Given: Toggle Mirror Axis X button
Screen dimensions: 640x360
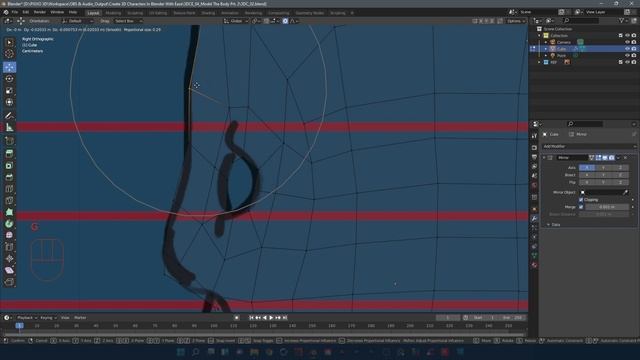Looking at the screenshot, I should [x=587, y=168].
